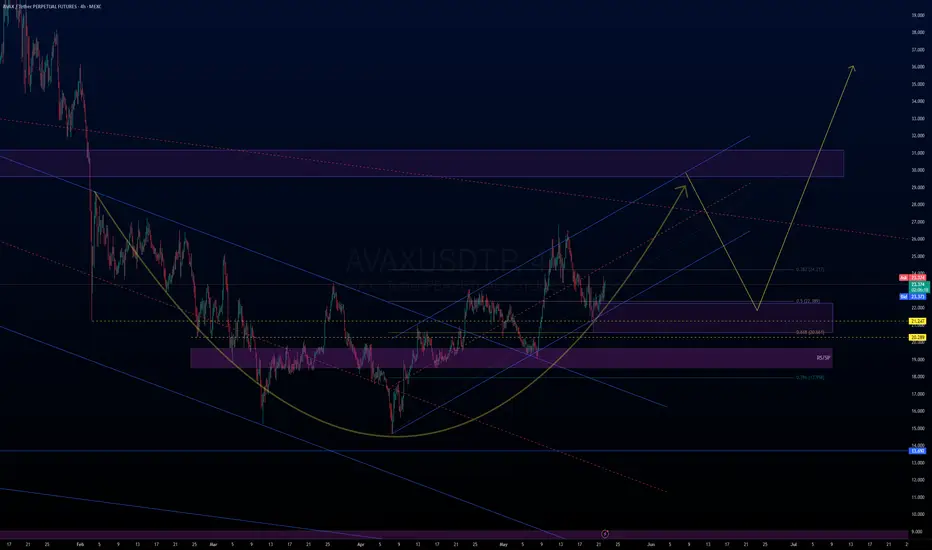This screenshot has height=550, width=932.
Task: Click the red Ask price label
Action: coord(912,278)
